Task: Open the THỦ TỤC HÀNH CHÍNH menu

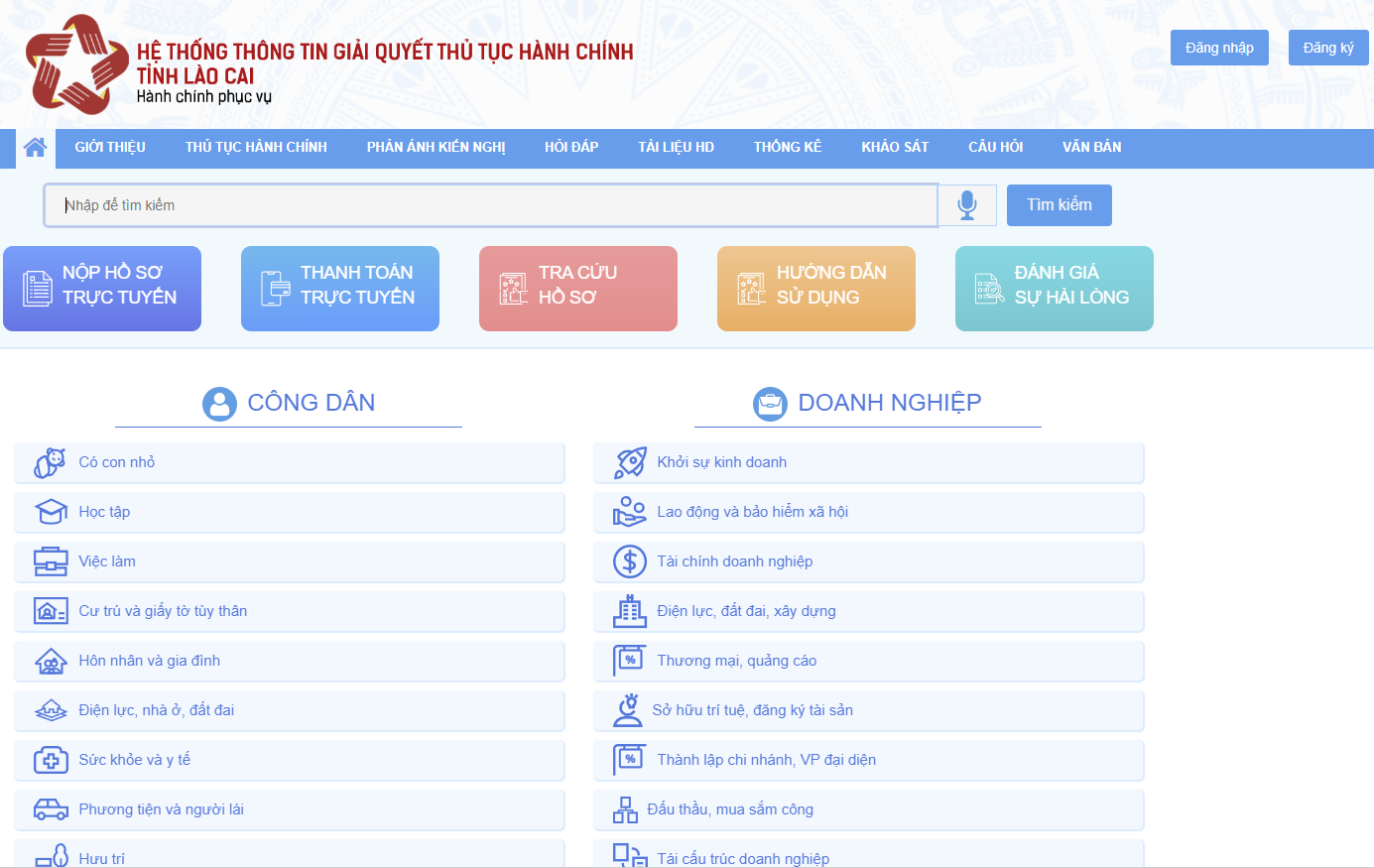Action: pyautogui.click(x=256, y=148)
